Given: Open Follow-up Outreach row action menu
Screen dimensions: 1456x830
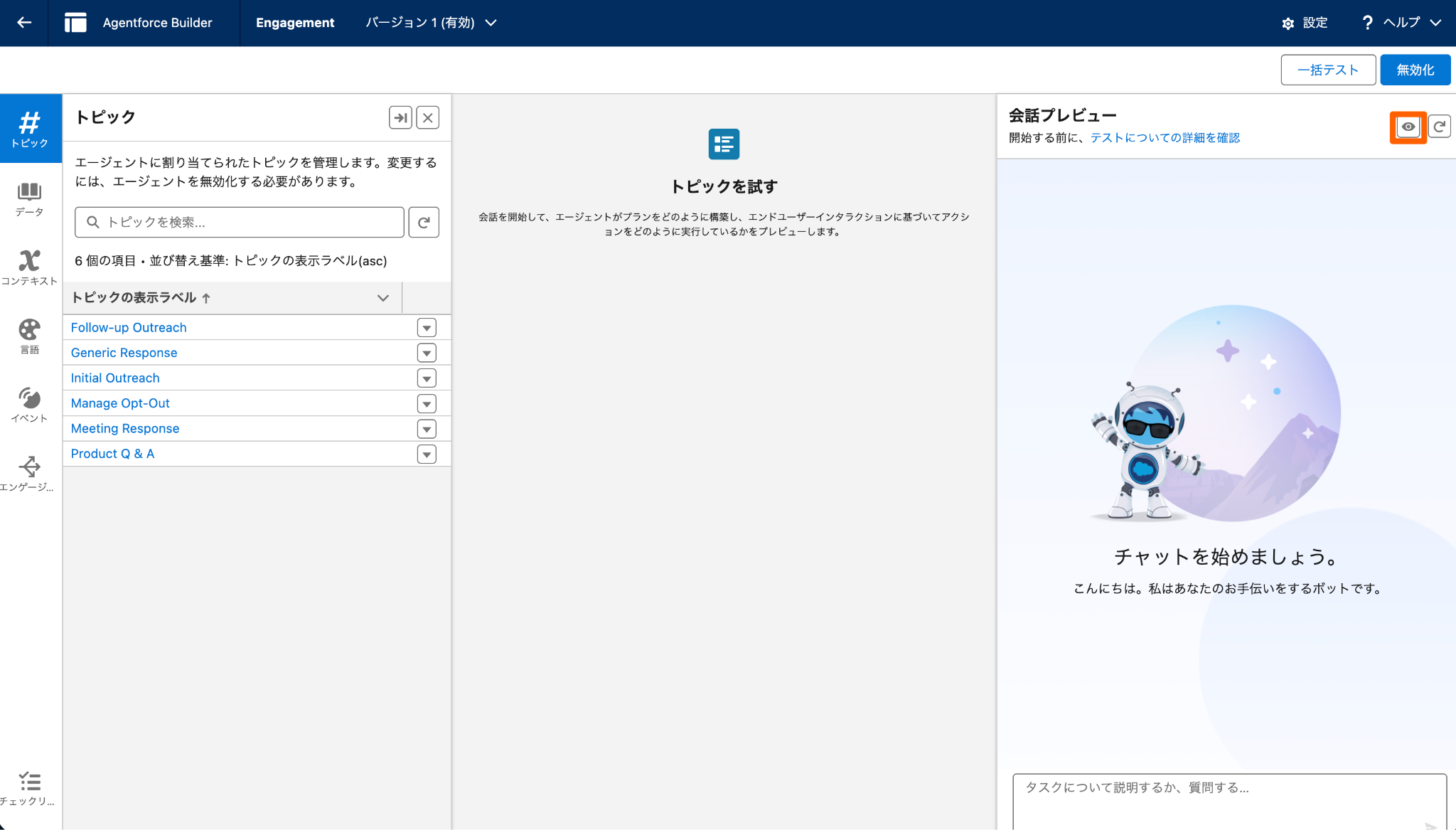Looking at the screenshot, I should 427,328.
